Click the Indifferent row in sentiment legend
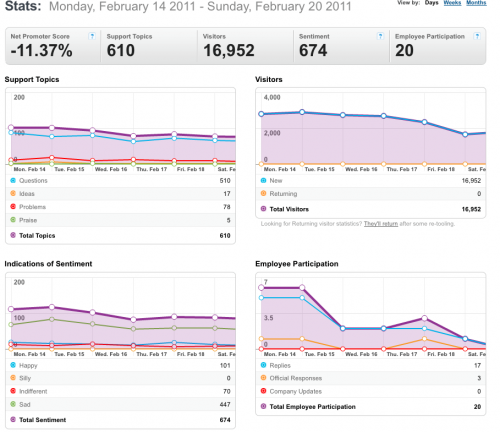 [x=120, y=391]
